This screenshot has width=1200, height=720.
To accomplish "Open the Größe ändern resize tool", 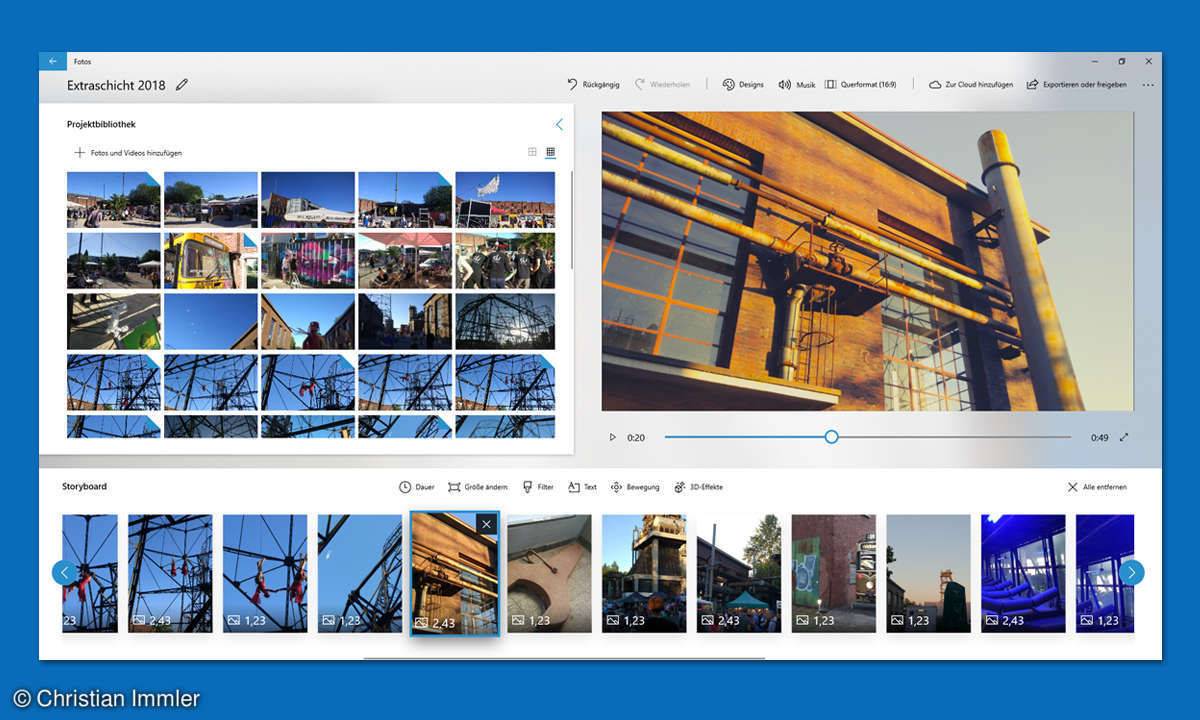I will pos(478,487).
